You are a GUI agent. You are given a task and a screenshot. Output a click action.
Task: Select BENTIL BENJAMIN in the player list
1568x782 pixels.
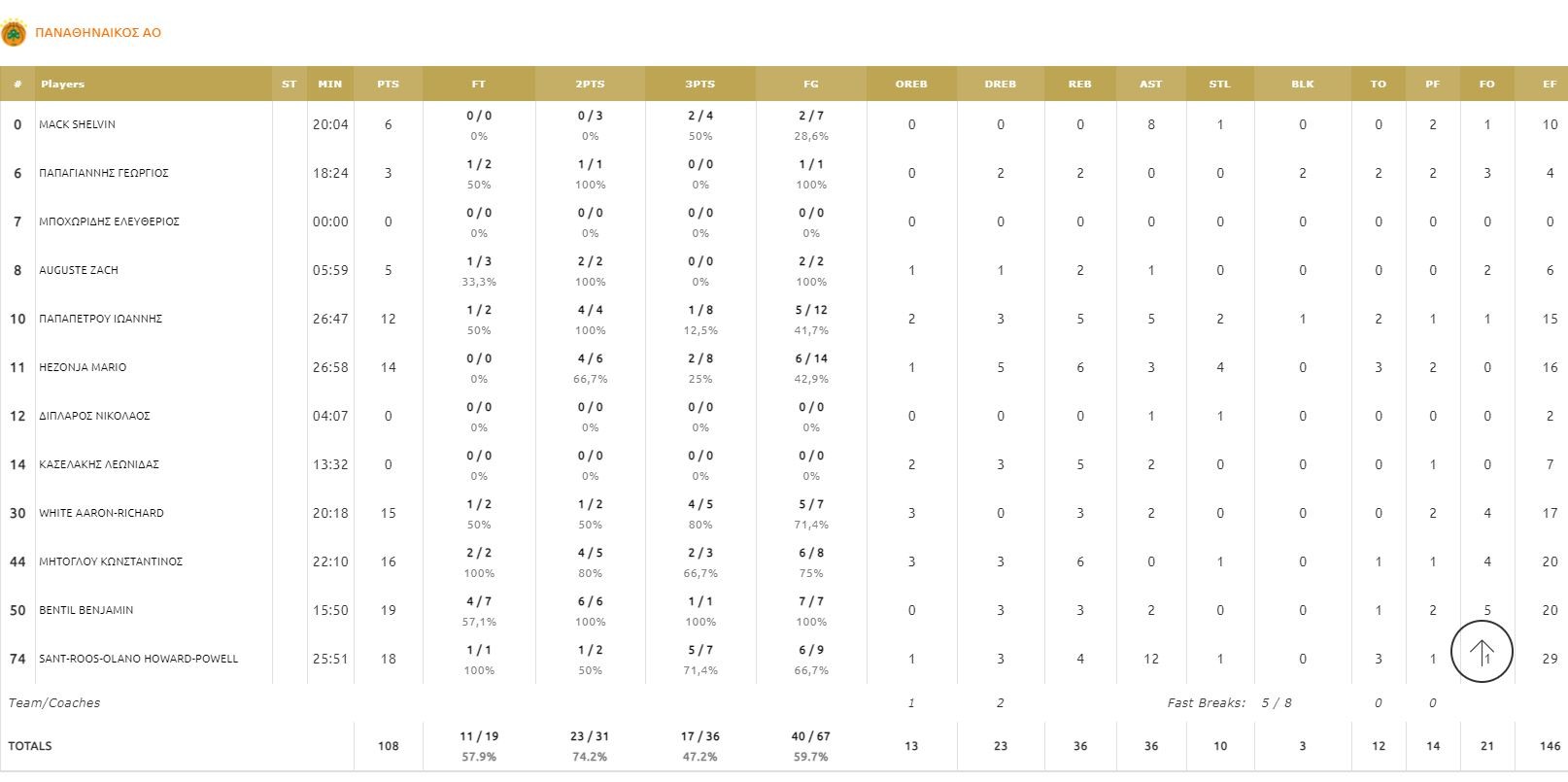(85, 610)
